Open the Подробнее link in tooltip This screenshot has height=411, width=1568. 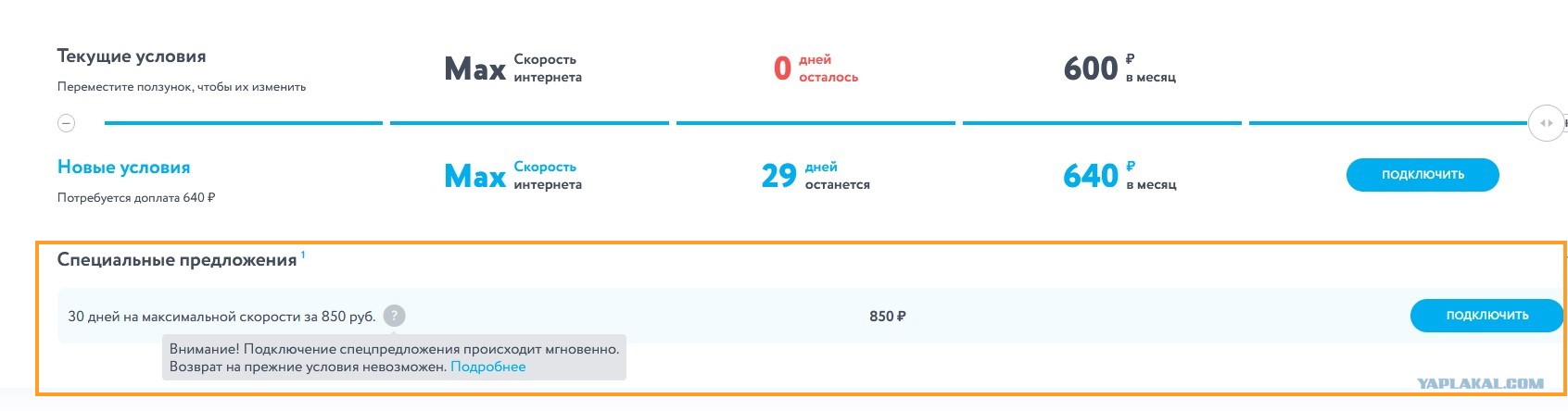[x=487, y=367]
